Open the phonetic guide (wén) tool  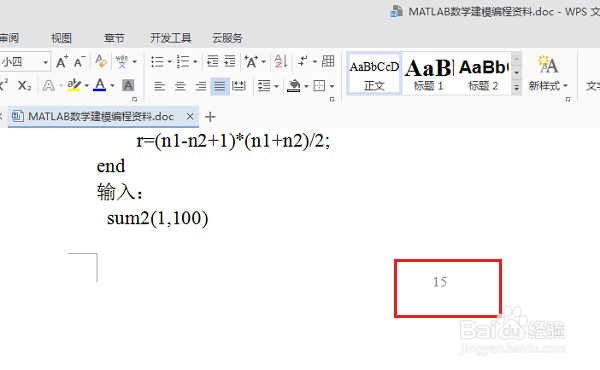122,61
